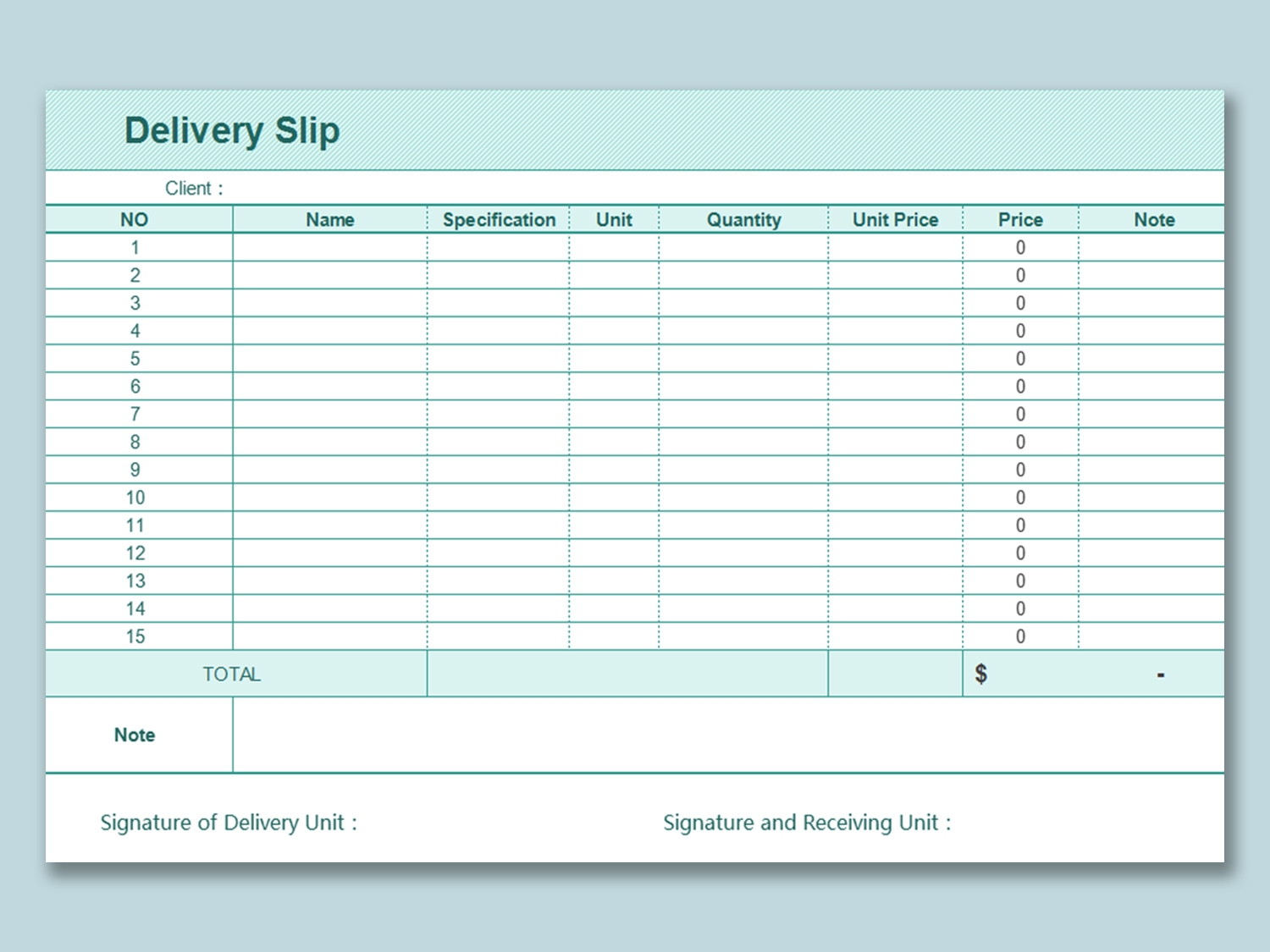Screen dimensions: 1270x952
Task: Select the Price value in row 8
Action: pos(1020,443)
